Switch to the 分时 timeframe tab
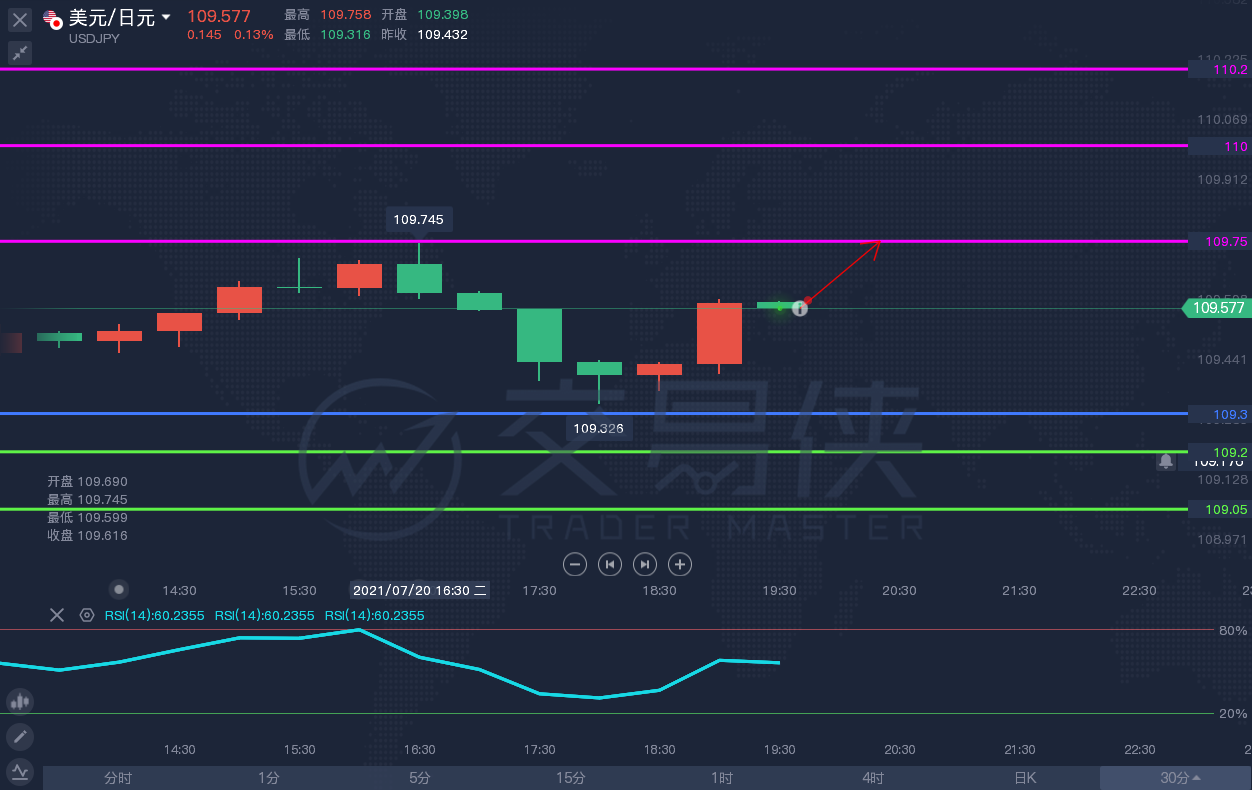This screenshot has width=1252, height=790. click(x=117, y=778)
